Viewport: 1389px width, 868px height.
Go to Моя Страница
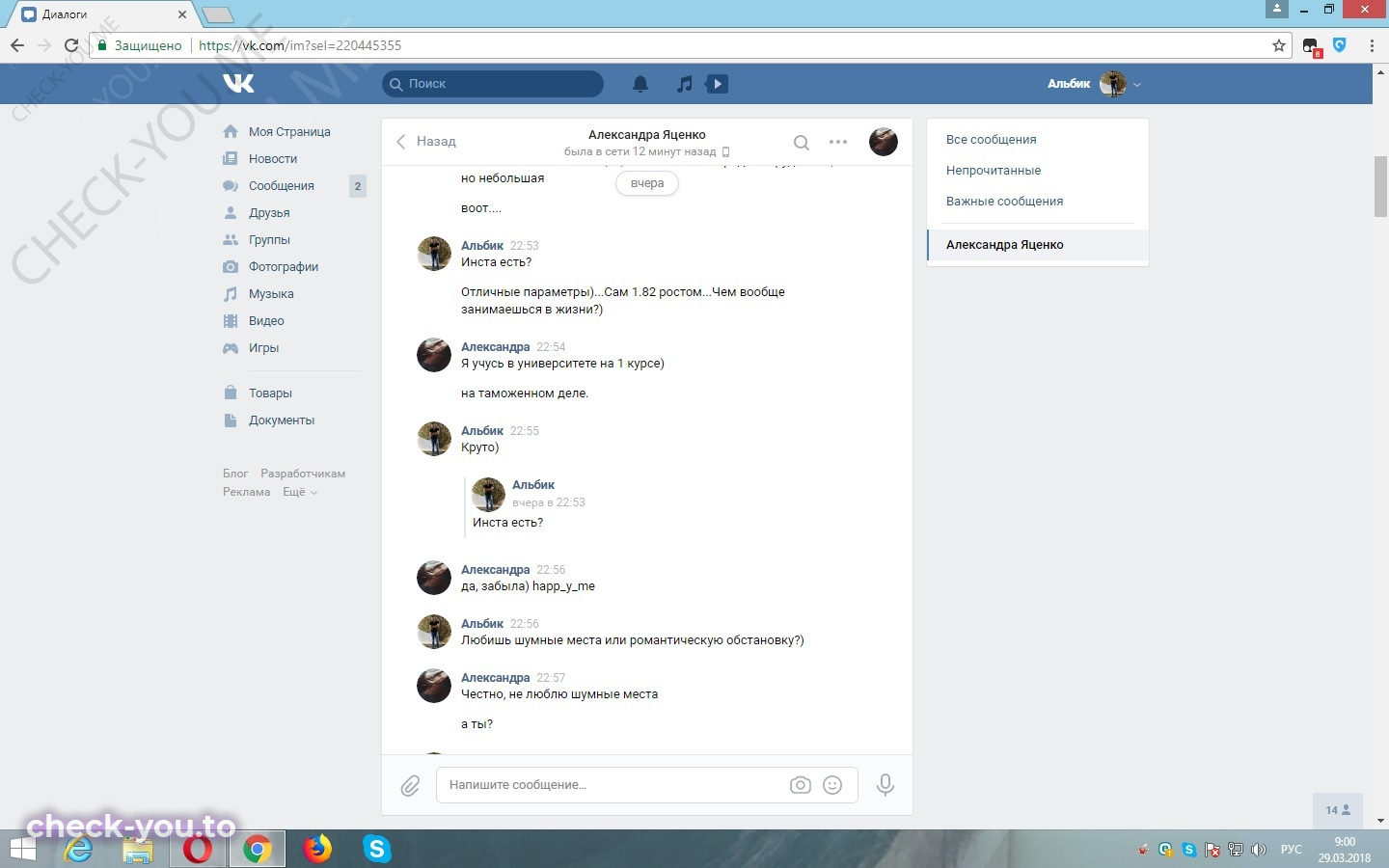point(289,132)
